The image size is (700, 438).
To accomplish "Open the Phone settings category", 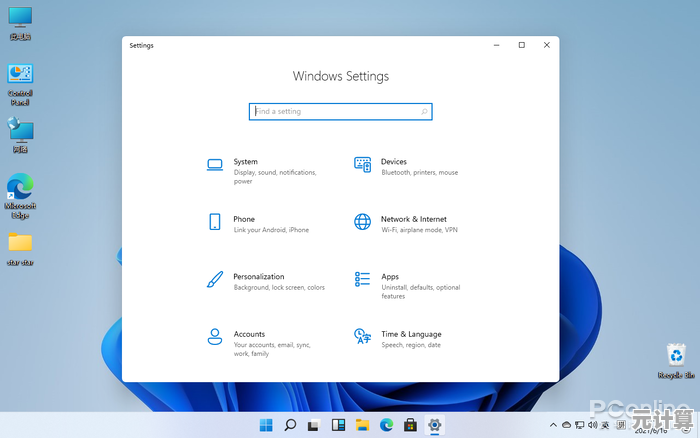I will (x=244, y=219).
